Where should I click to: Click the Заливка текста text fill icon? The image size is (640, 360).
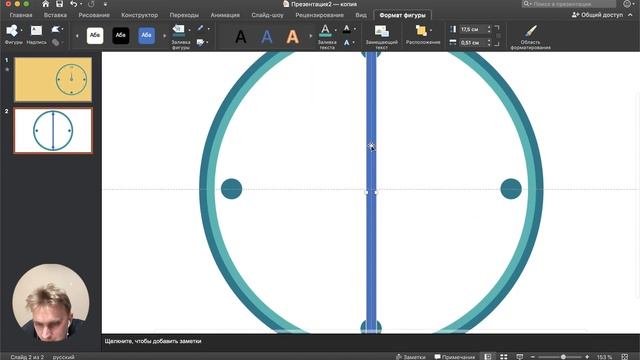coord(325,30)
